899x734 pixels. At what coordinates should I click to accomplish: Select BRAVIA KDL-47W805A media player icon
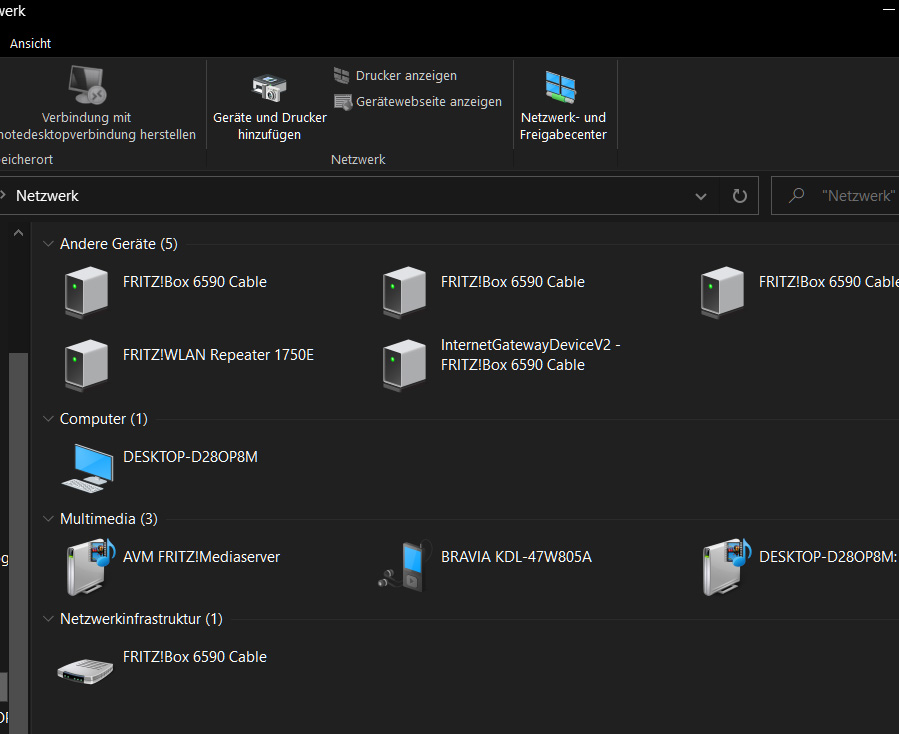(405, 567)
